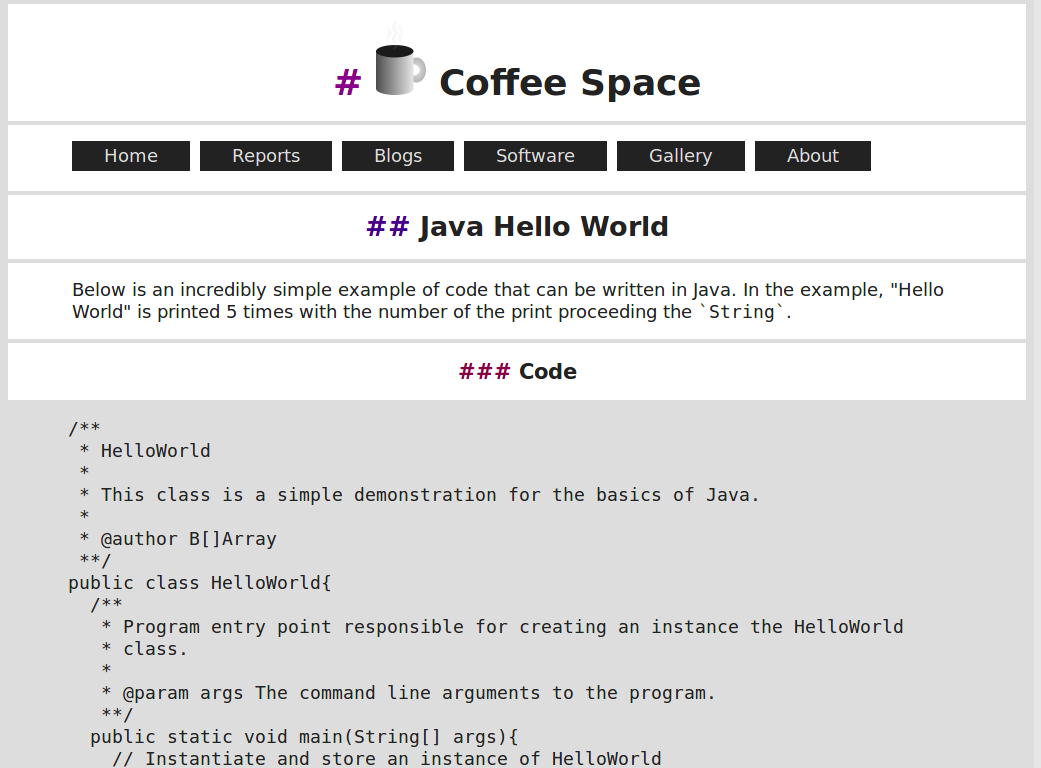The height and width of the screenshot is (768, 1041).
Task: Click the 'Program entry point responsible' comment line
Action: point(502,627)
